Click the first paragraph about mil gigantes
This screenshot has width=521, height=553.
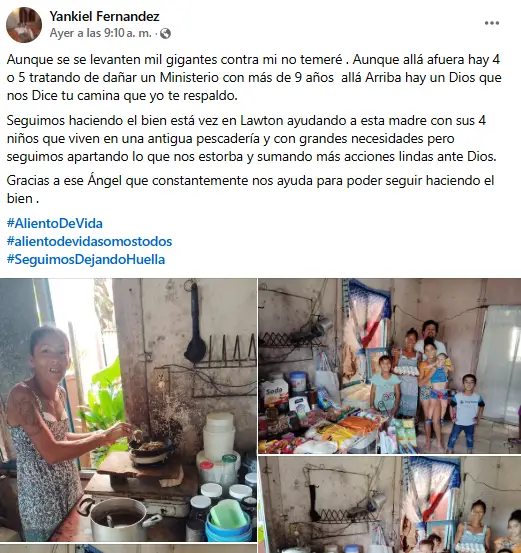tap(254, 77)
